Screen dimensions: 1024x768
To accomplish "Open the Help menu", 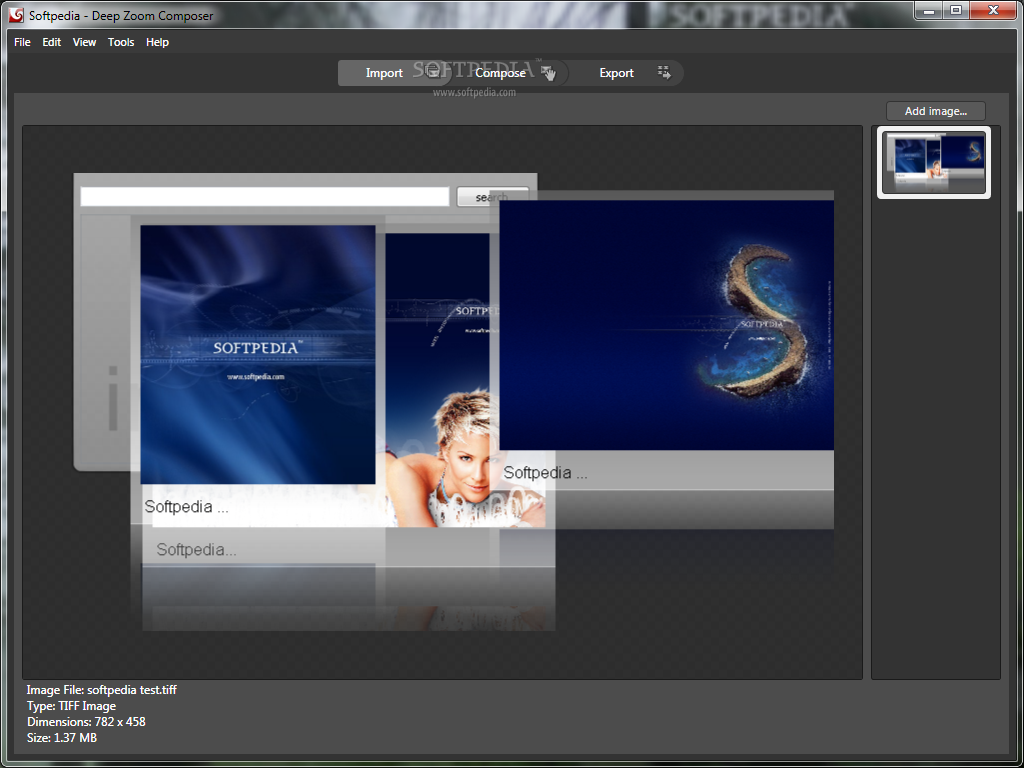I will tap(157, 42).
